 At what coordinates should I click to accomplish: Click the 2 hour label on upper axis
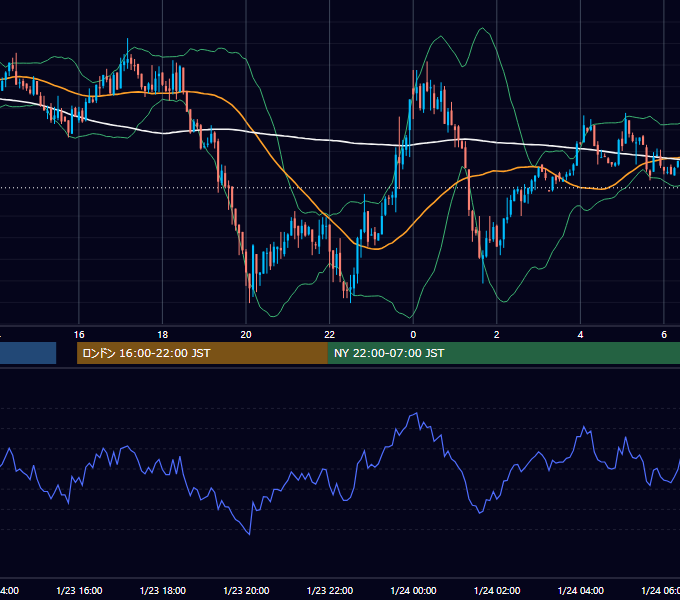click(497, 335)
